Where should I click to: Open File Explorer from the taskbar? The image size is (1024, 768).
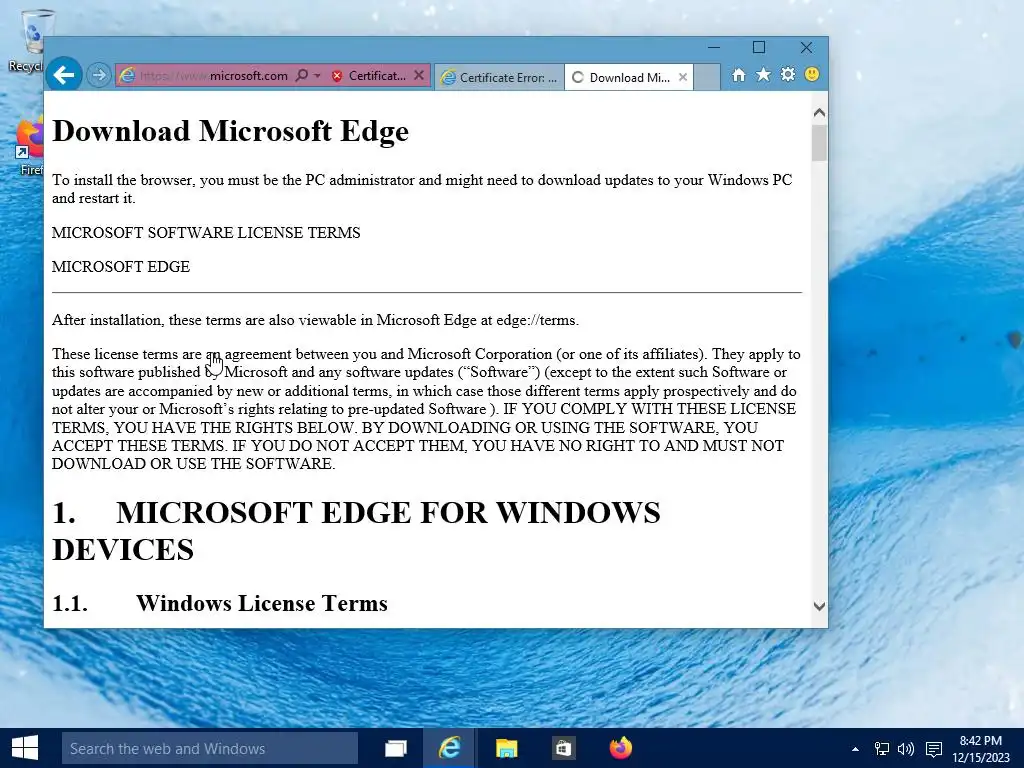tap(506, 748)
